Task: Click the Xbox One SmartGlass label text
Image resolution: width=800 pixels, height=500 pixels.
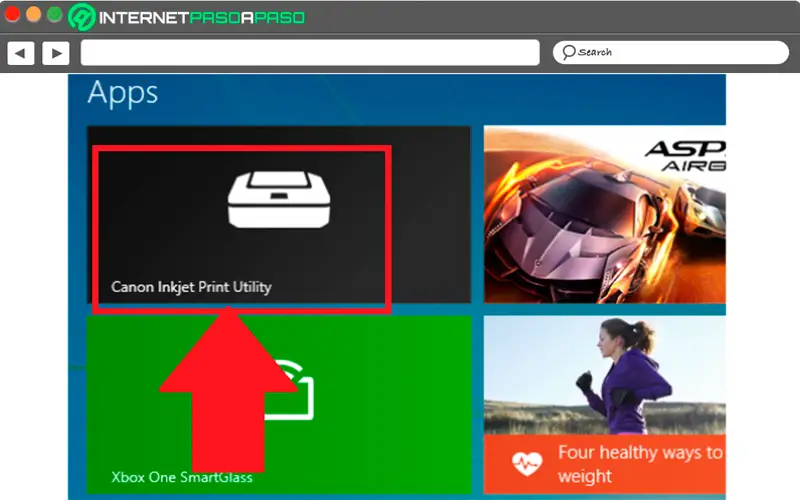Action: point(182,477)
